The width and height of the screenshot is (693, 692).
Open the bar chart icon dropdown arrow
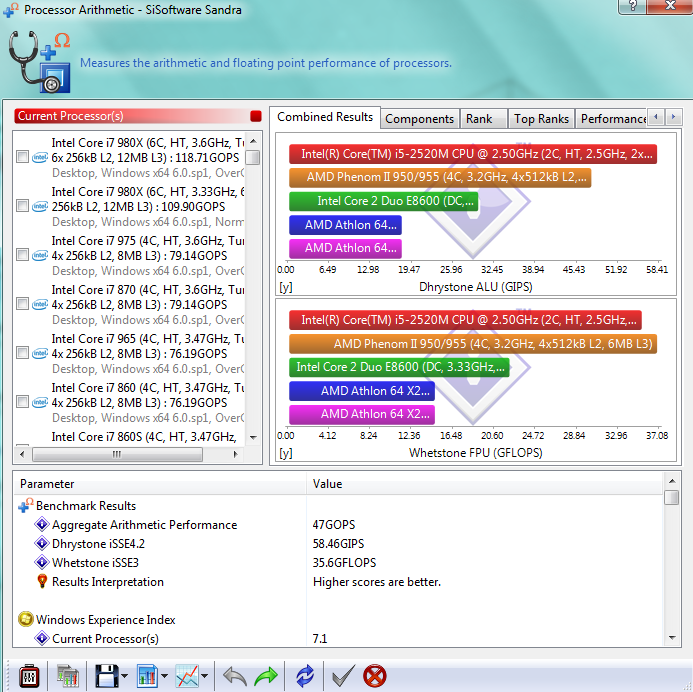pos(164,676)
